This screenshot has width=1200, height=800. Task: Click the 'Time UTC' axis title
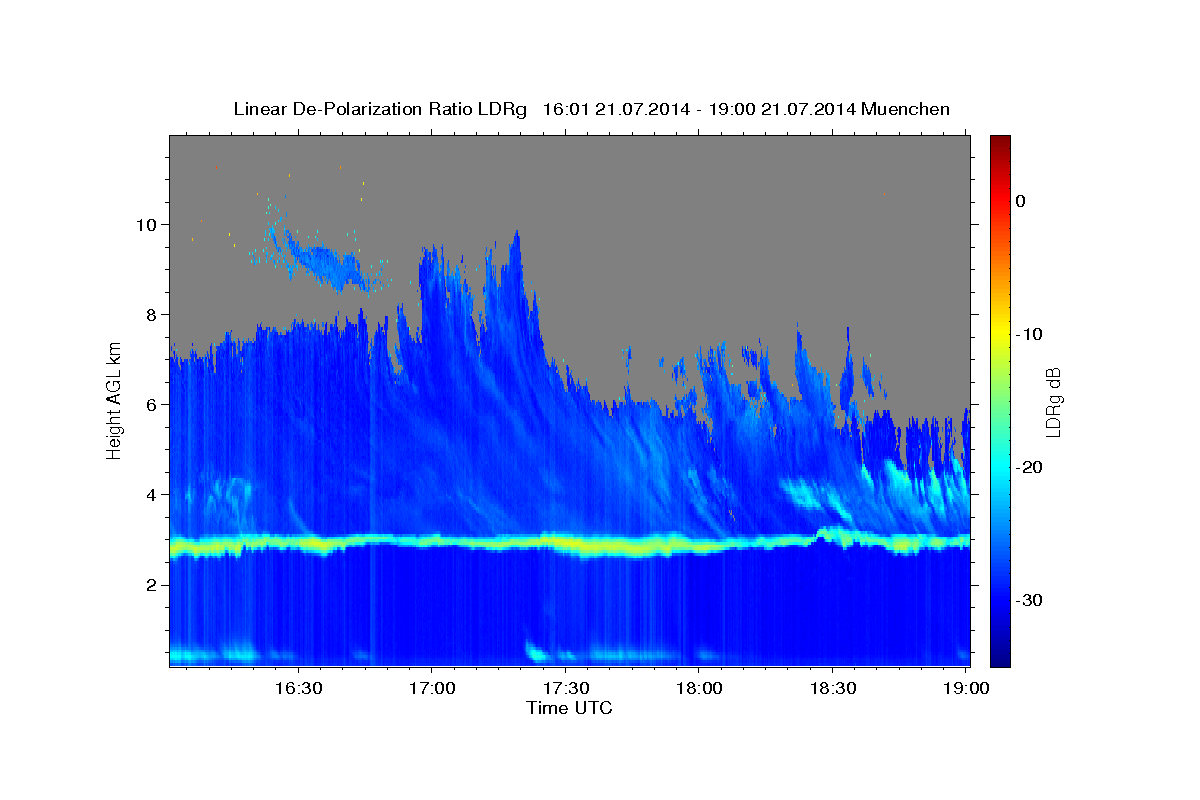[x=569, y=708]
